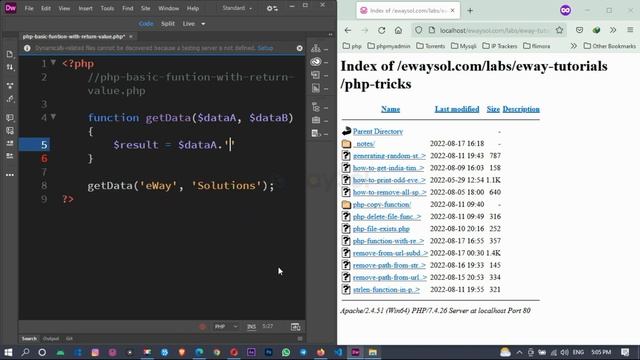Reload the Firefox page
Viewport: 640px width, 360px height.
pyautogui.click(x=382, y=30)
